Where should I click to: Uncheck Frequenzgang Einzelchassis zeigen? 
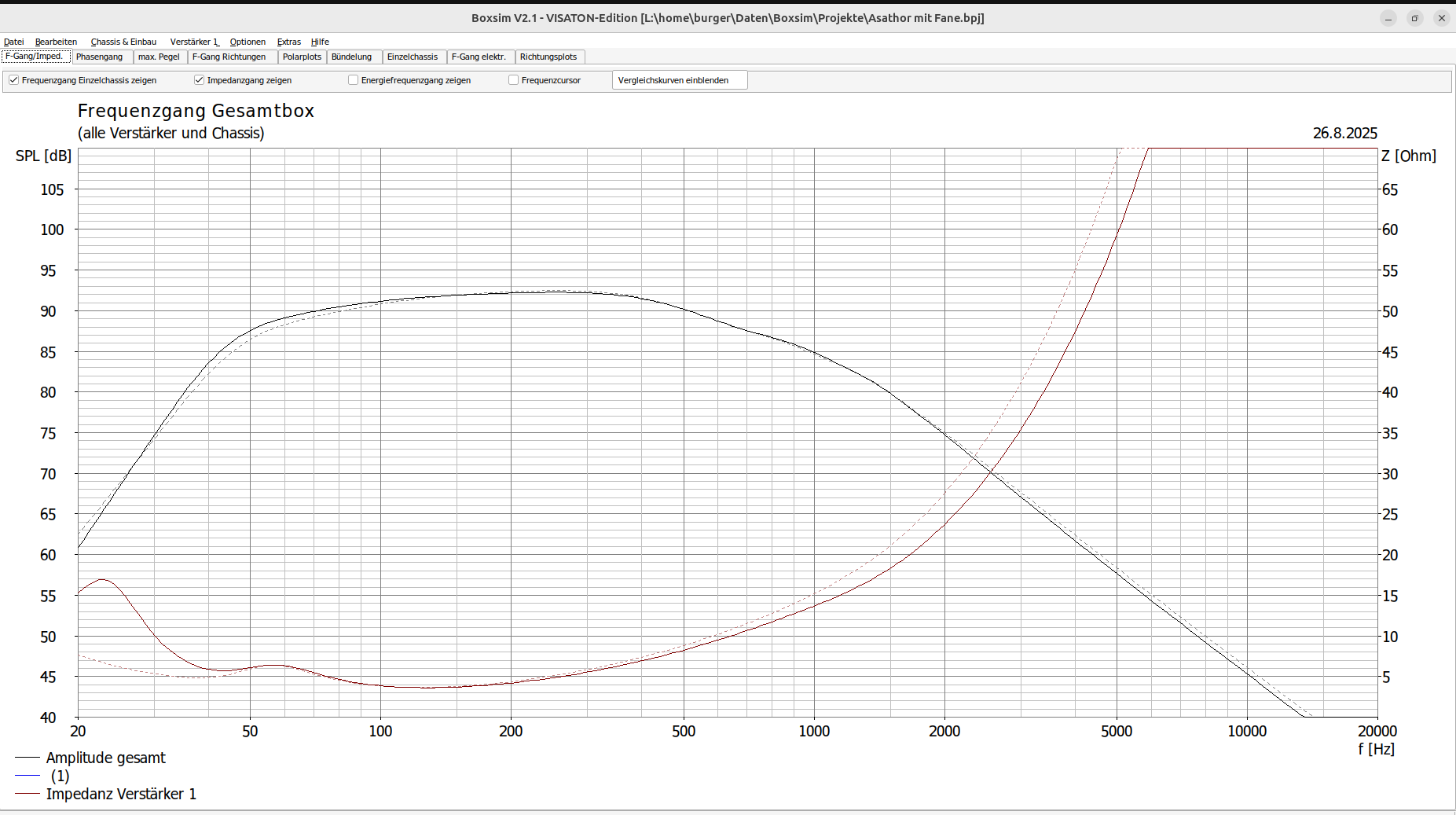(x=14, y=80)
